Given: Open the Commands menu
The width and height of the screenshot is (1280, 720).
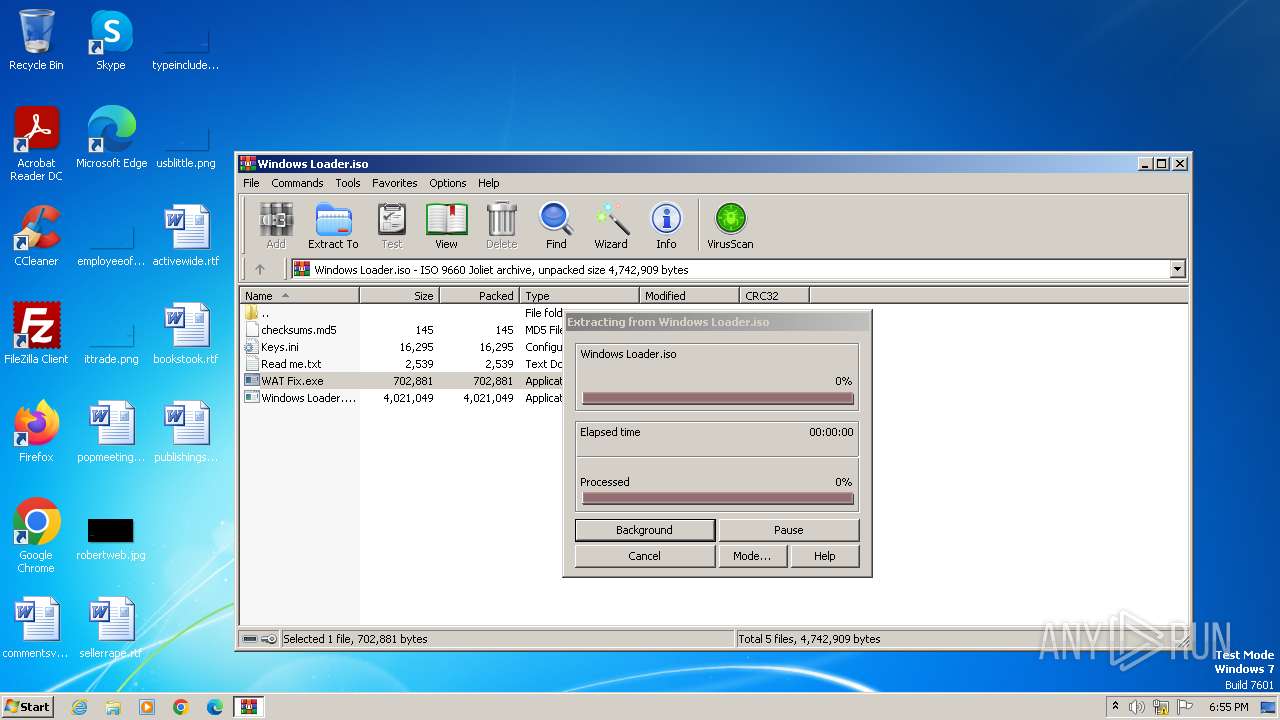Looking at the screenshot, I should (x=297, y=183).
